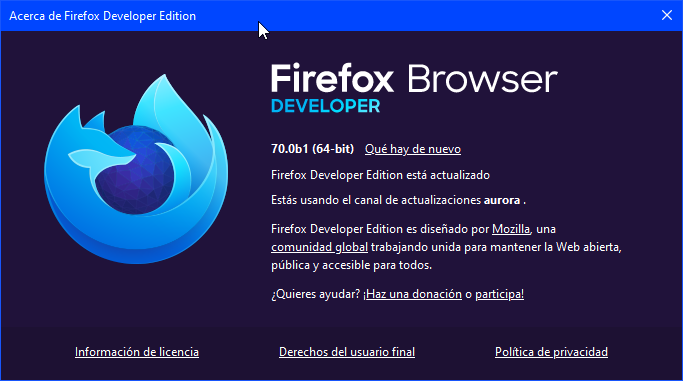Click the 'Firefox Browser' wordmark
This screenshot has height=381, width=683.
click(414, 78)
